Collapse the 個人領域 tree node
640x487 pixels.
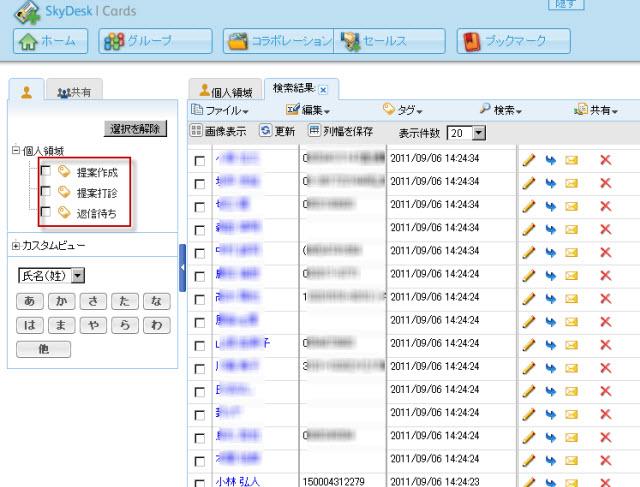point(16,150)
